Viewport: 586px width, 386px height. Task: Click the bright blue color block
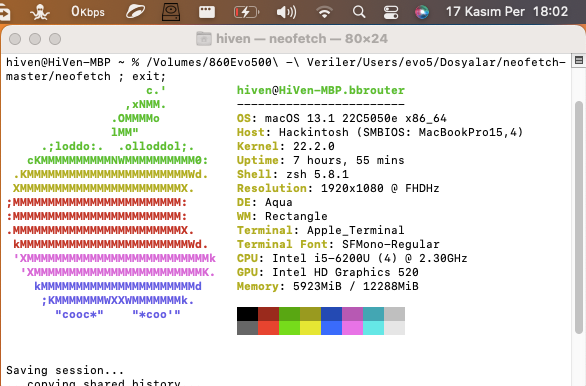(331, 328)
